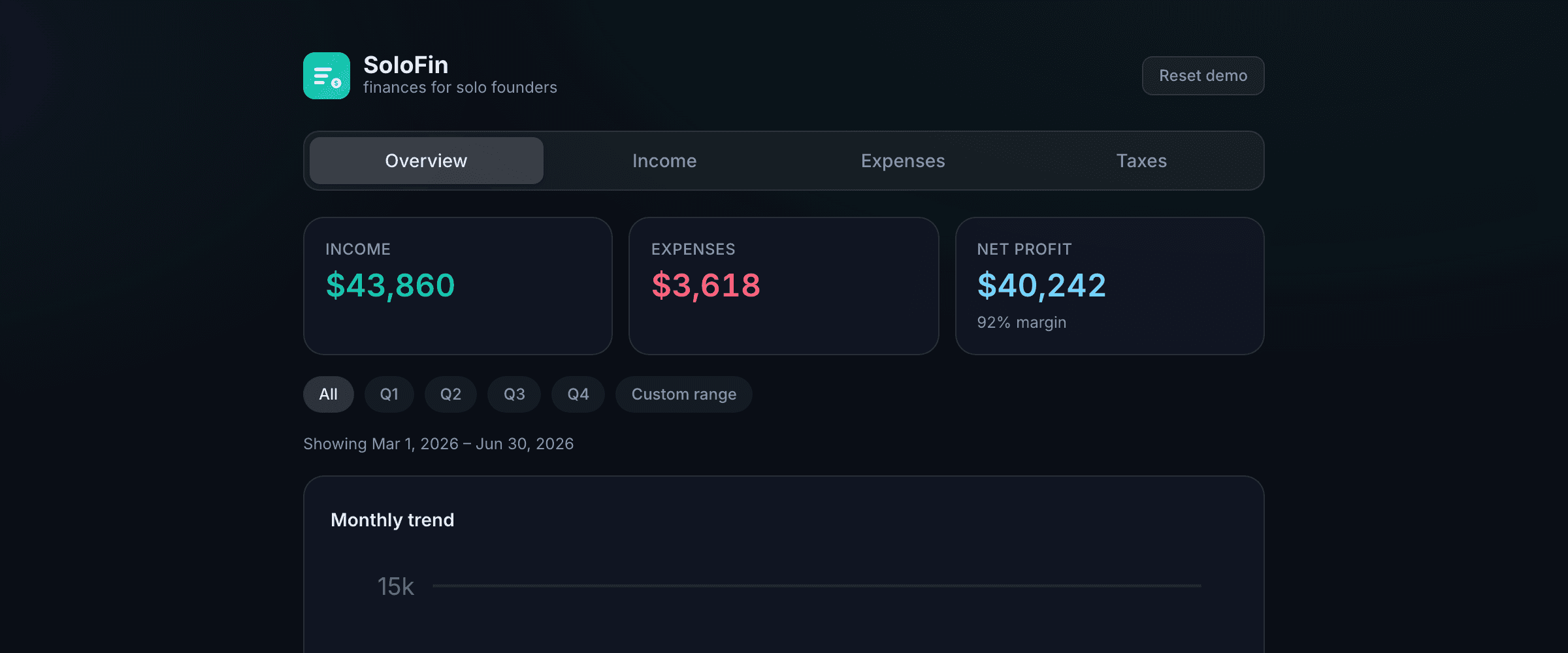This screenshot has height=653, width=1568.
Task: Select the All period filter
Action: pyautogui.click(x=329, y=394)
